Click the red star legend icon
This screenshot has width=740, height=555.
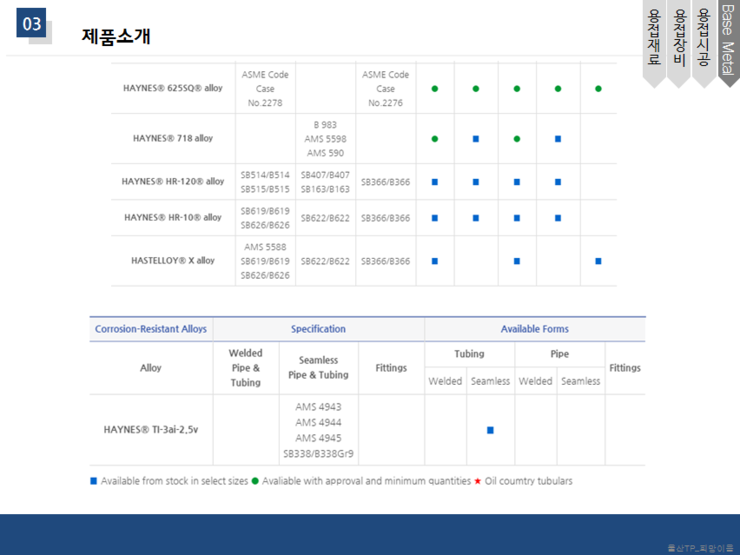[x=478, y=481]
